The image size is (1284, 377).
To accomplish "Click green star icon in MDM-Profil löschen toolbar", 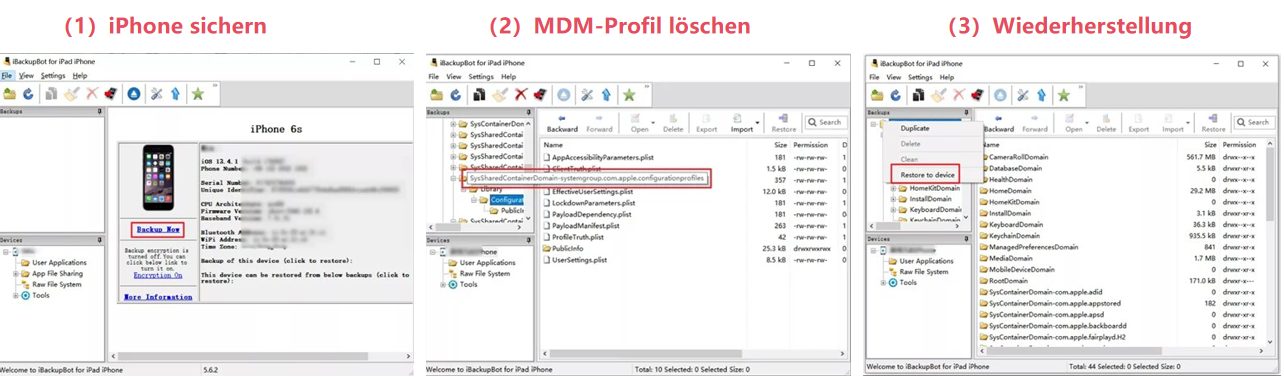I will pyautogui.click(x=629, y=95).
